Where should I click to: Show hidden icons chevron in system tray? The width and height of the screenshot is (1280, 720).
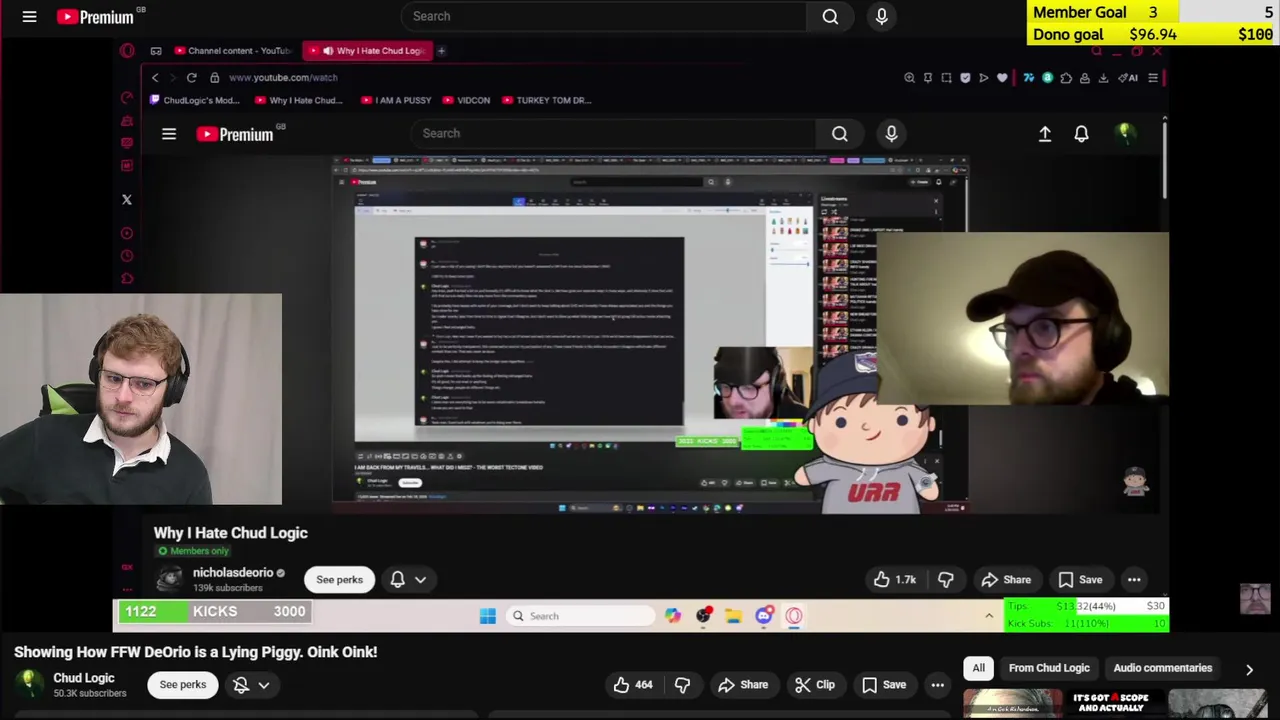pos(989,616)
